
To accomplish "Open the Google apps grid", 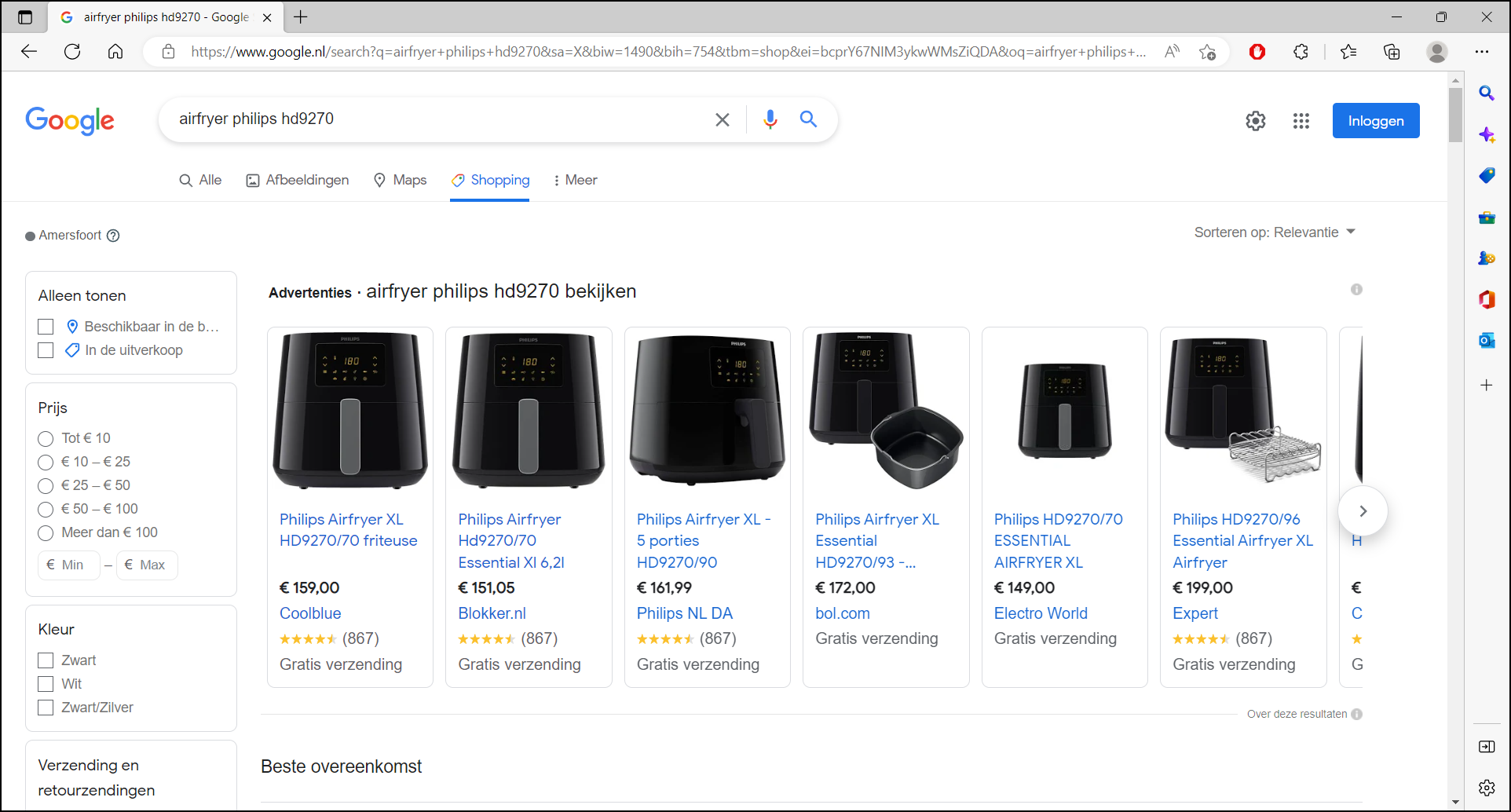I will click(1301, 121).
